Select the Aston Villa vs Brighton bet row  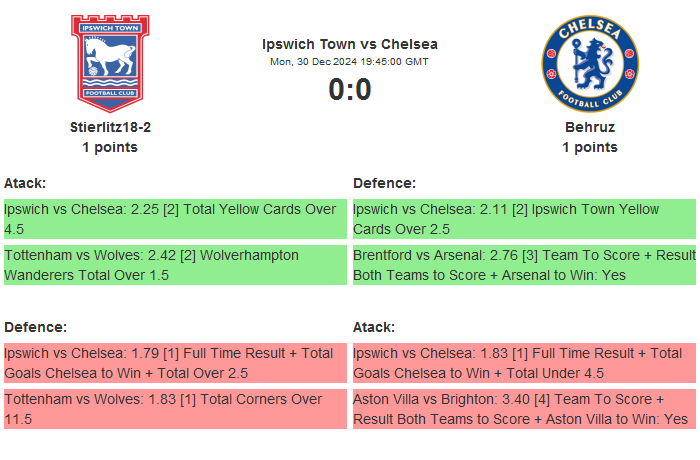[x=523, y=409]
